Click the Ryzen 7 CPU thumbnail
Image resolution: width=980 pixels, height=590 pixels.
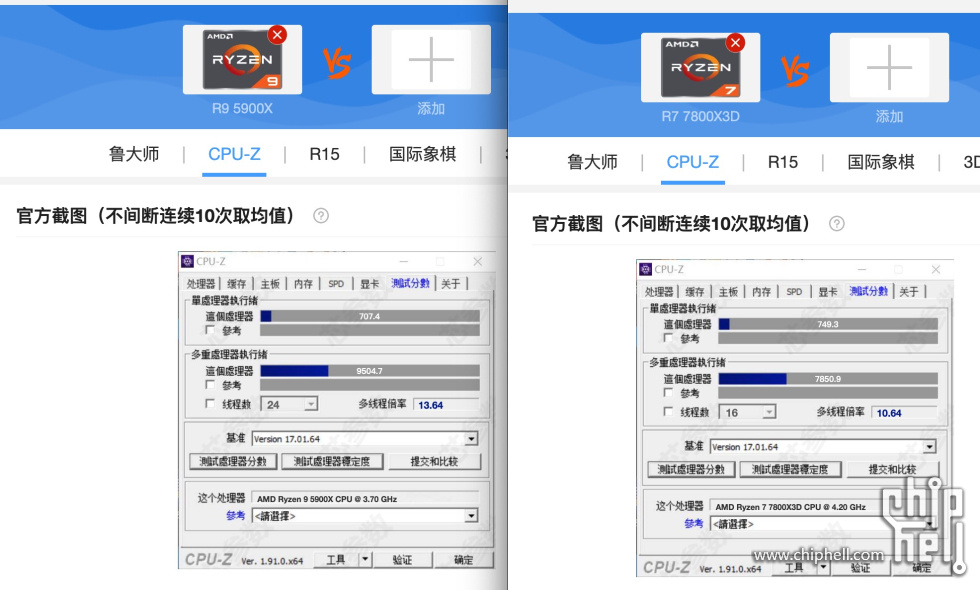click(701, 68)
